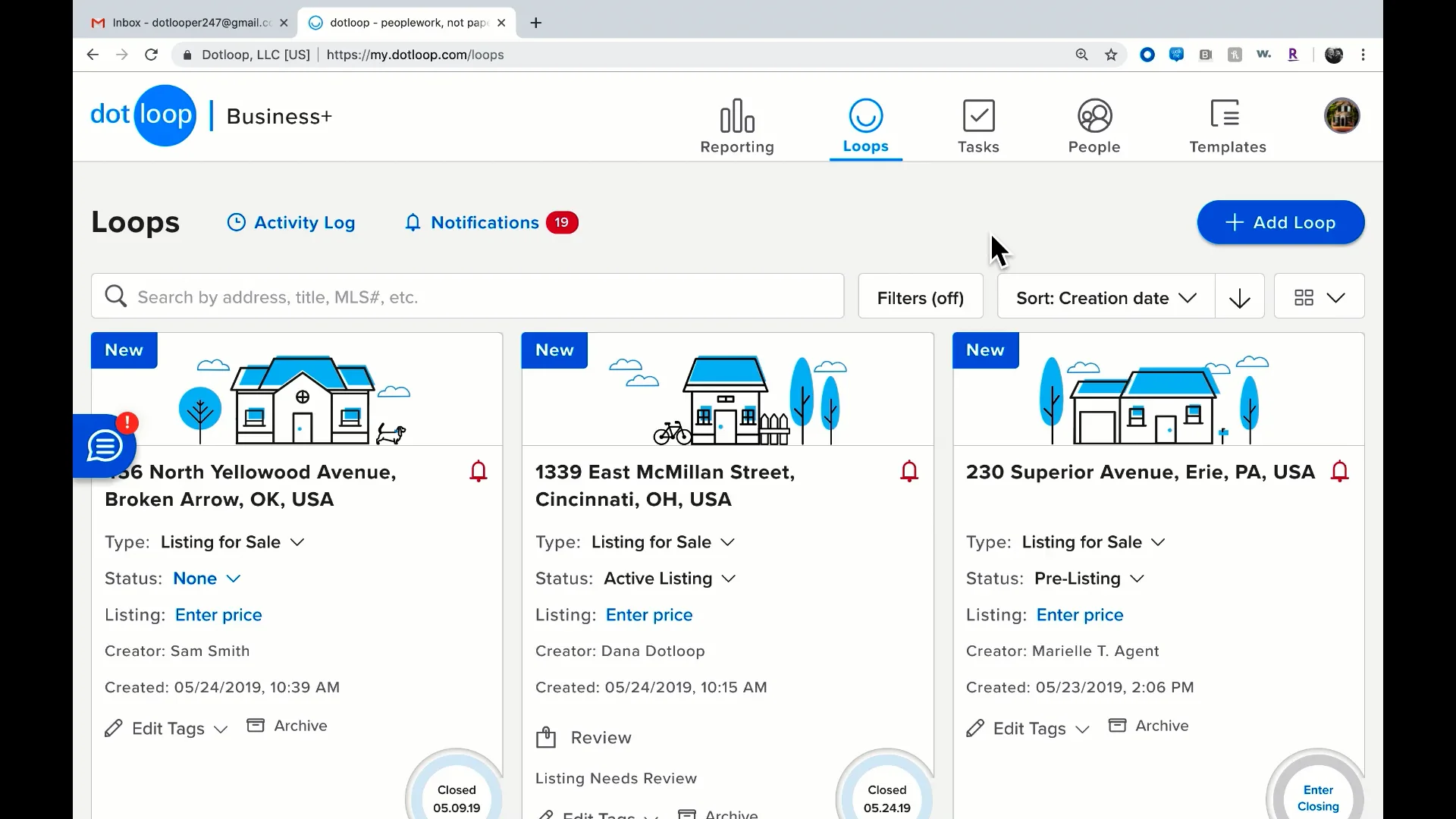Click Enter Closing progress circle

point(1317,796)
